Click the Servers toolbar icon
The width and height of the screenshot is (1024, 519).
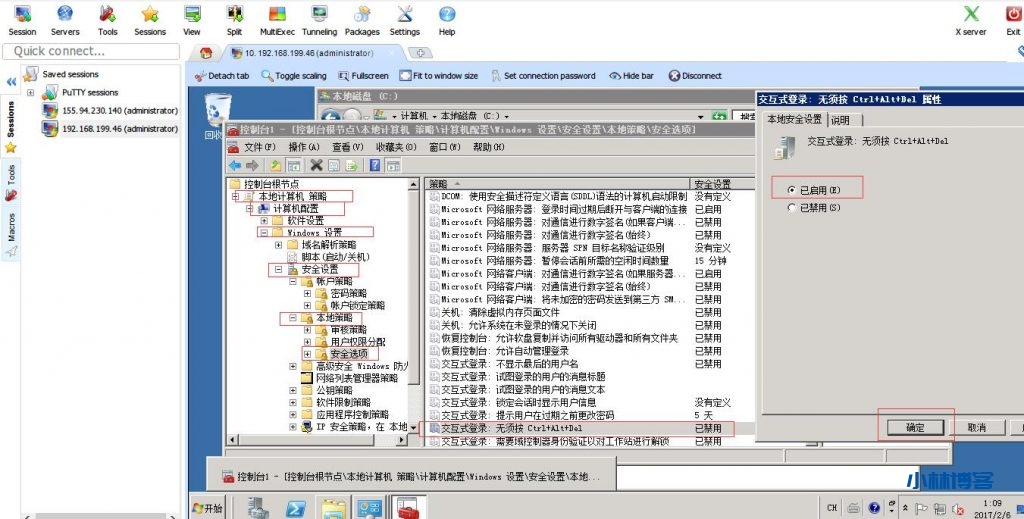coord(64,19)
